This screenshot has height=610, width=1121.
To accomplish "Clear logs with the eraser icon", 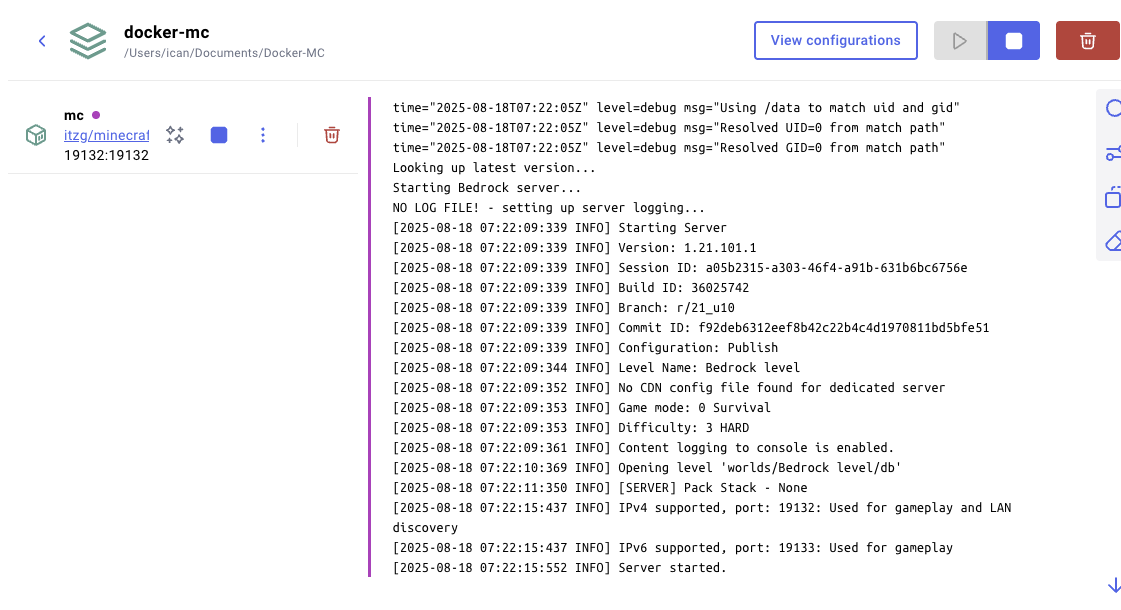I will (1113, 242).
